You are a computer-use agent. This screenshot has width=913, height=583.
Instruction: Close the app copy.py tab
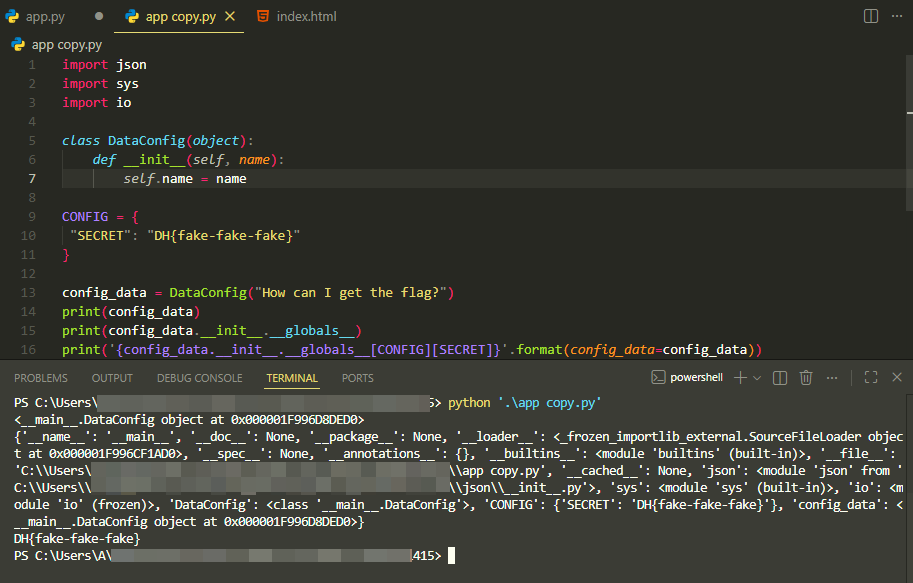(x=229, y=17)
